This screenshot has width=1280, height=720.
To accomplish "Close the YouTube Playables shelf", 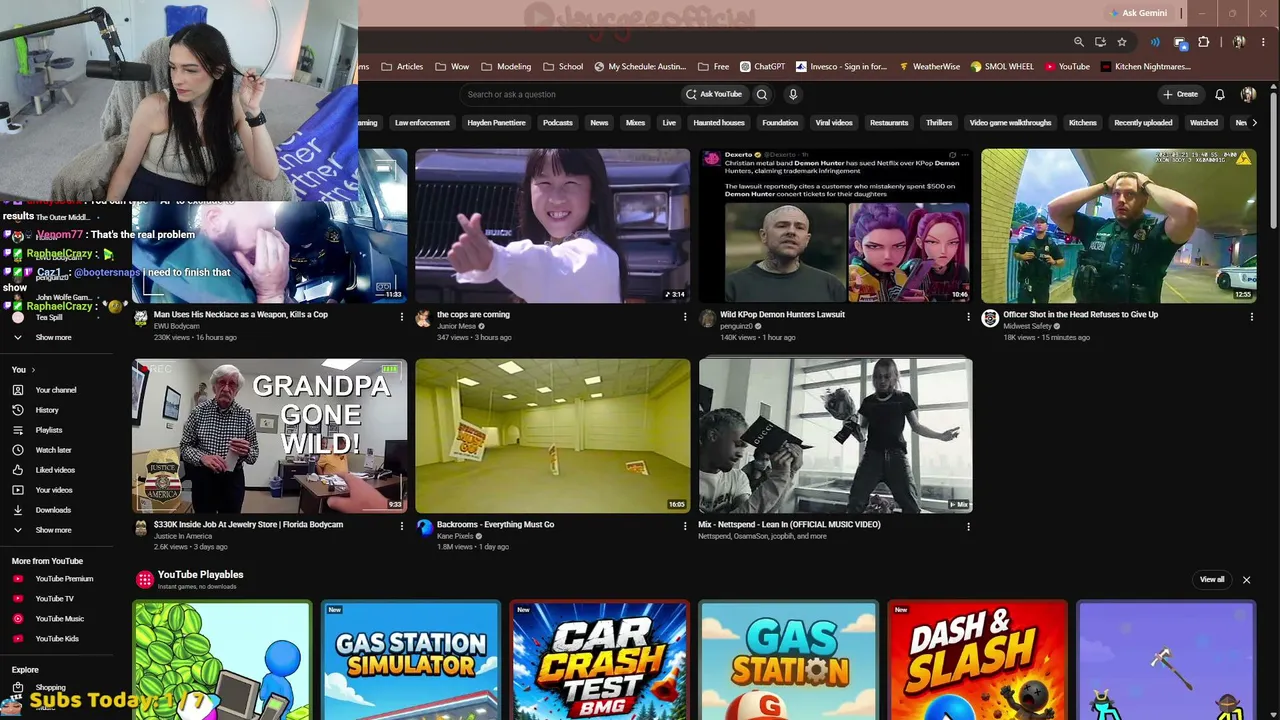I will point(1246,580).
